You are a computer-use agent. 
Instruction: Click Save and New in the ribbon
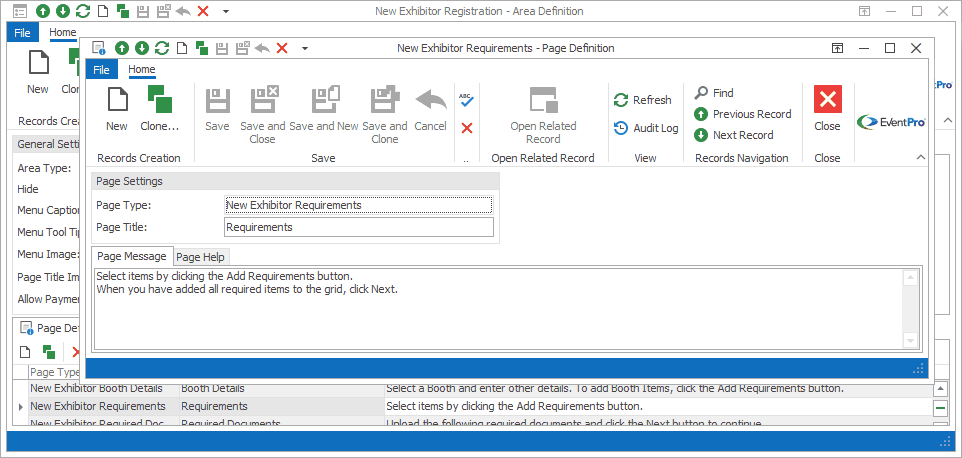tap(324, 109)
